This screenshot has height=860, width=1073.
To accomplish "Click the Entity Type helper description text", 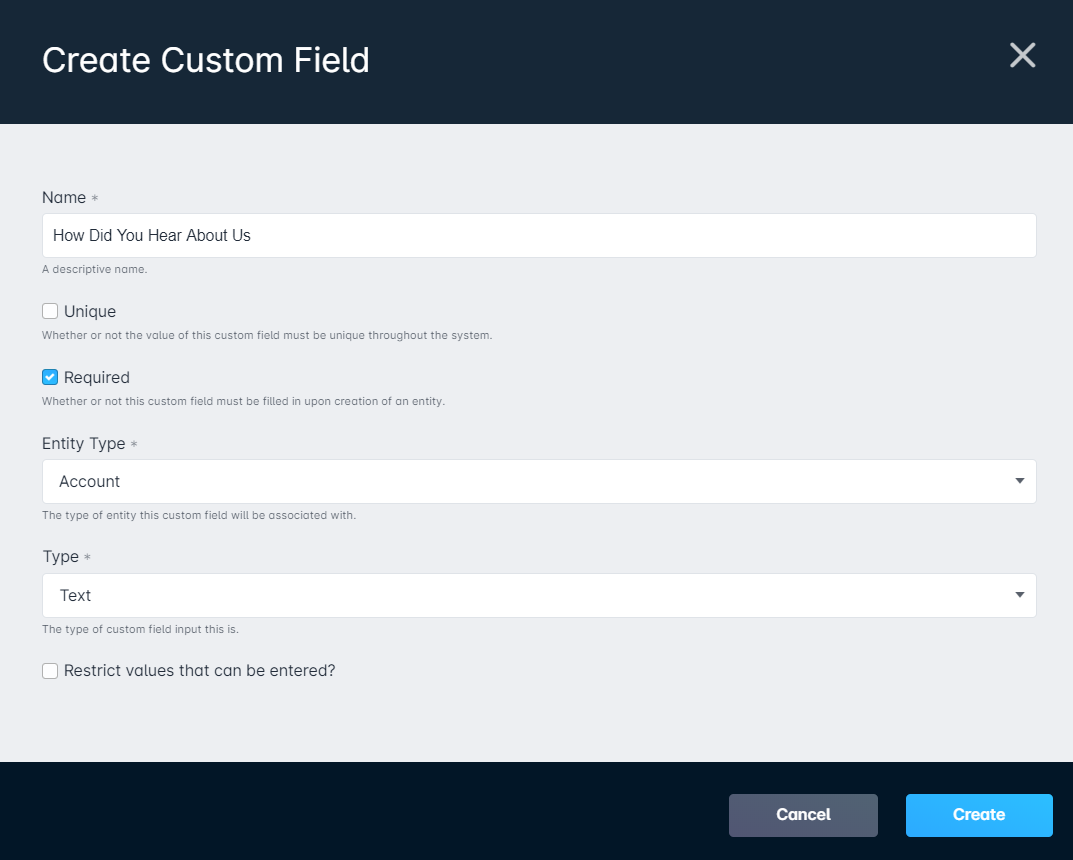I will [x=198, y=515].
